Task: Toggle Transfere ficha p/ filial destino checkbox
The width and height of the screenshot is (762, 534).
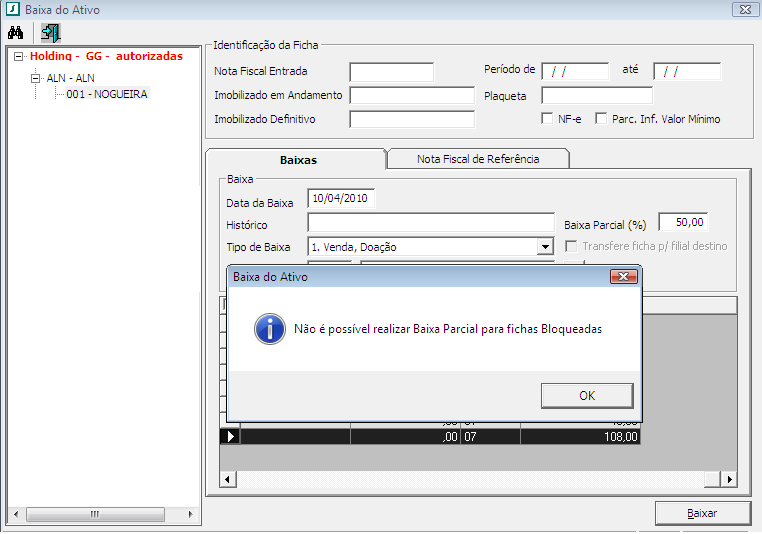Action: [571, 246]
